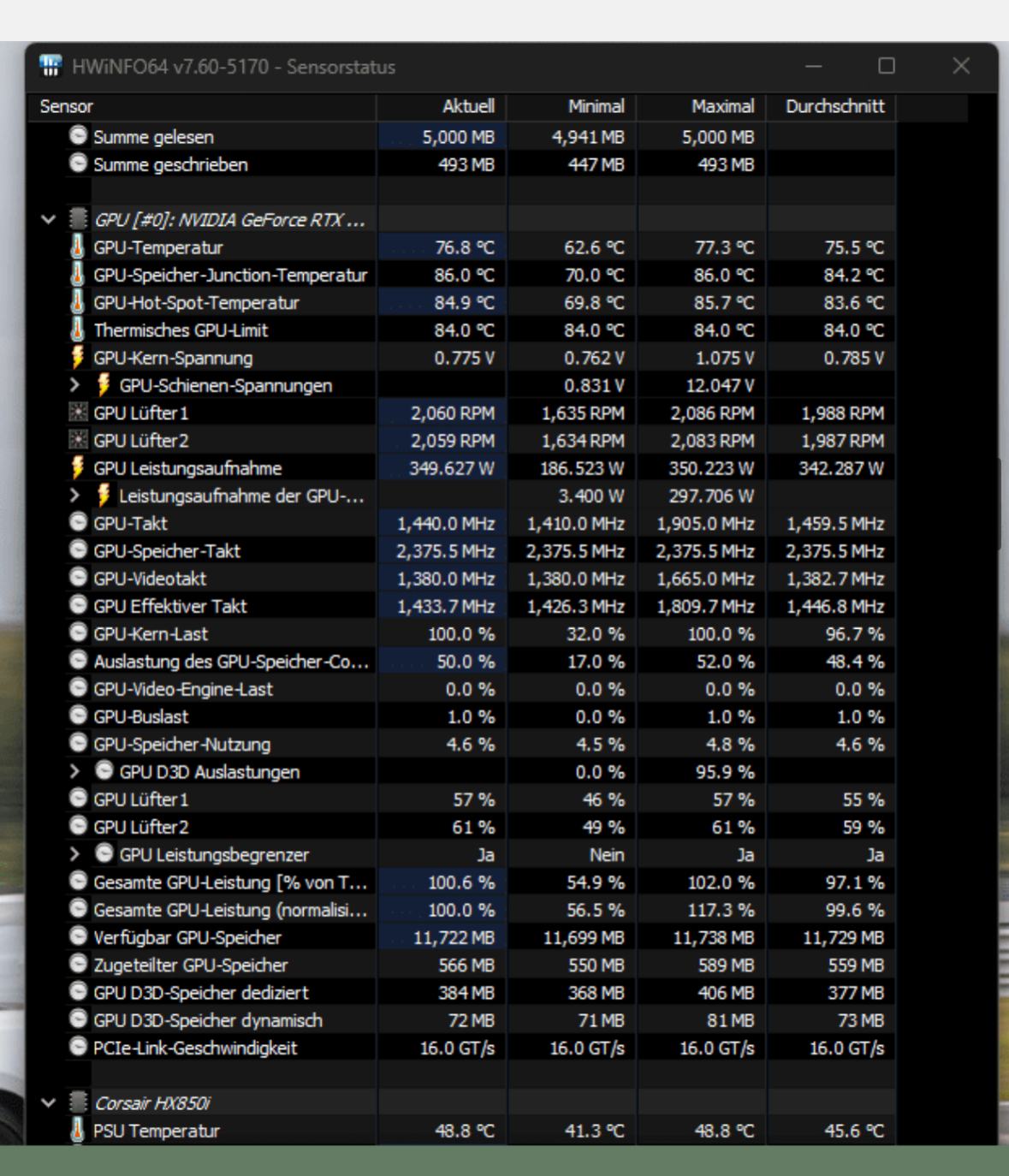Viewport: 1009px width, 1176px height.
Task: Click the Minimal column header
Action: (573, 106)
